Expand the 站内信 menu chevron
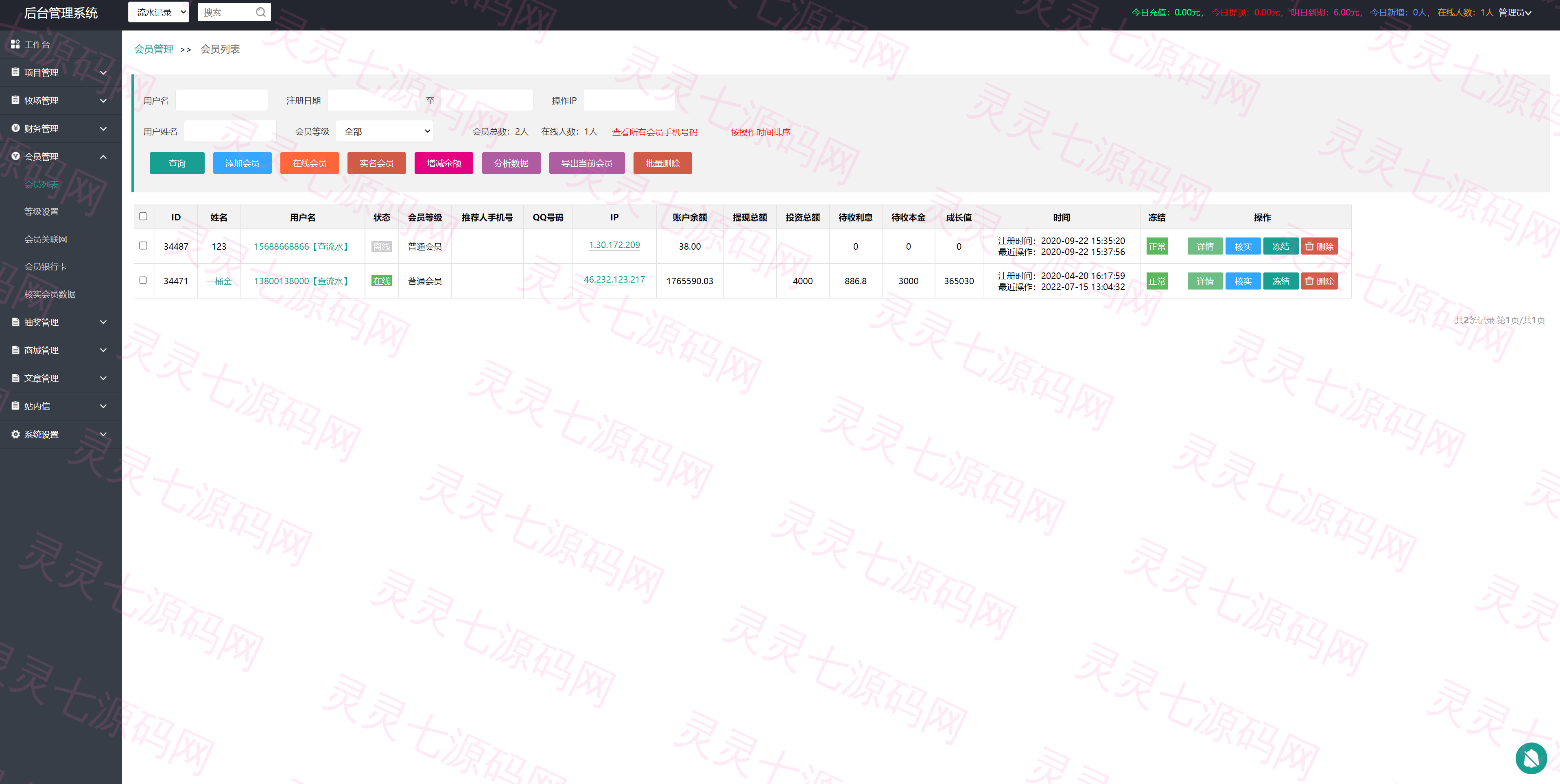 pyautogui.click(x=103, y=405)
